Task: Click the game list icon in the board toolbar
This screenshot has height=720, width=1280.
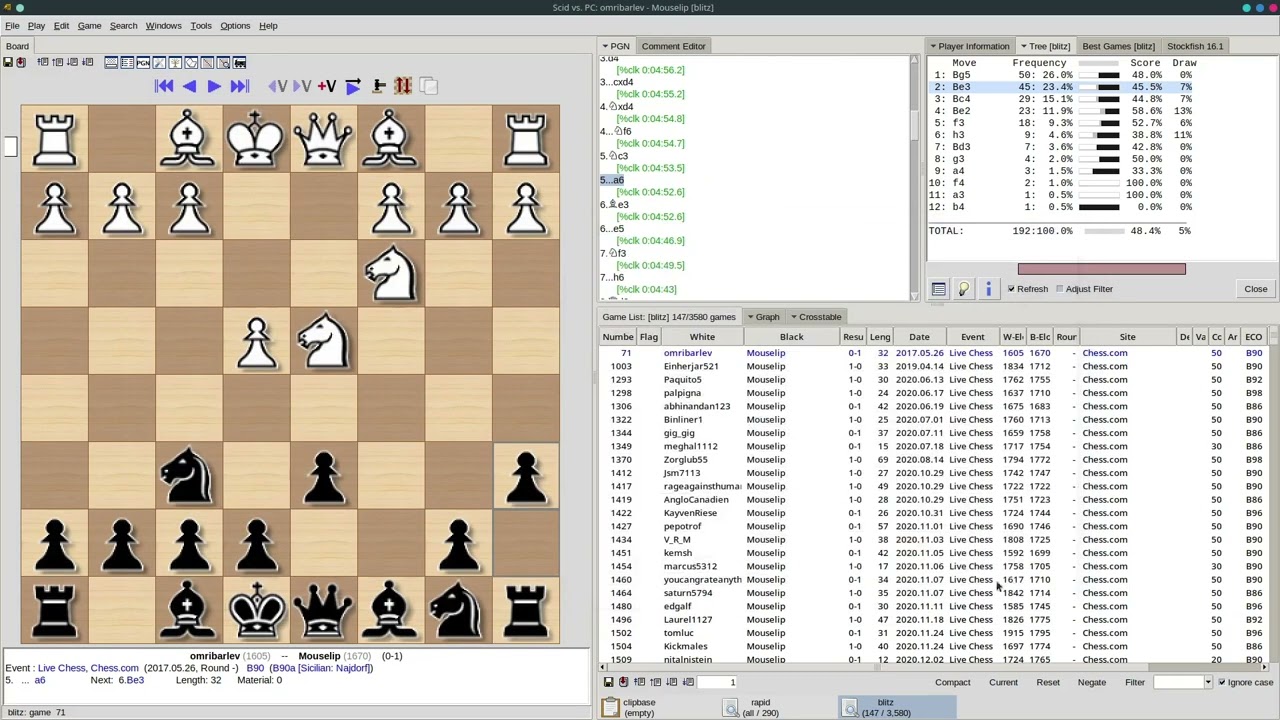Action: (x=127, y=63)
